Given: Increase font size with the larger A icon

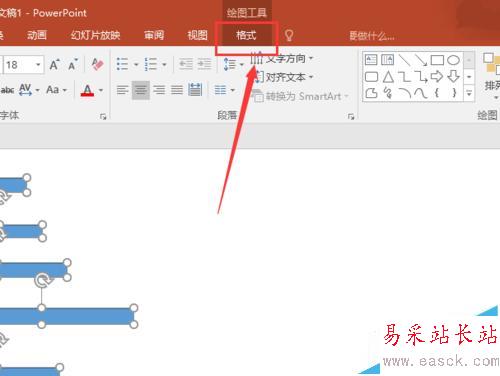Looking at the screenshot, I should tap(54, 64).
